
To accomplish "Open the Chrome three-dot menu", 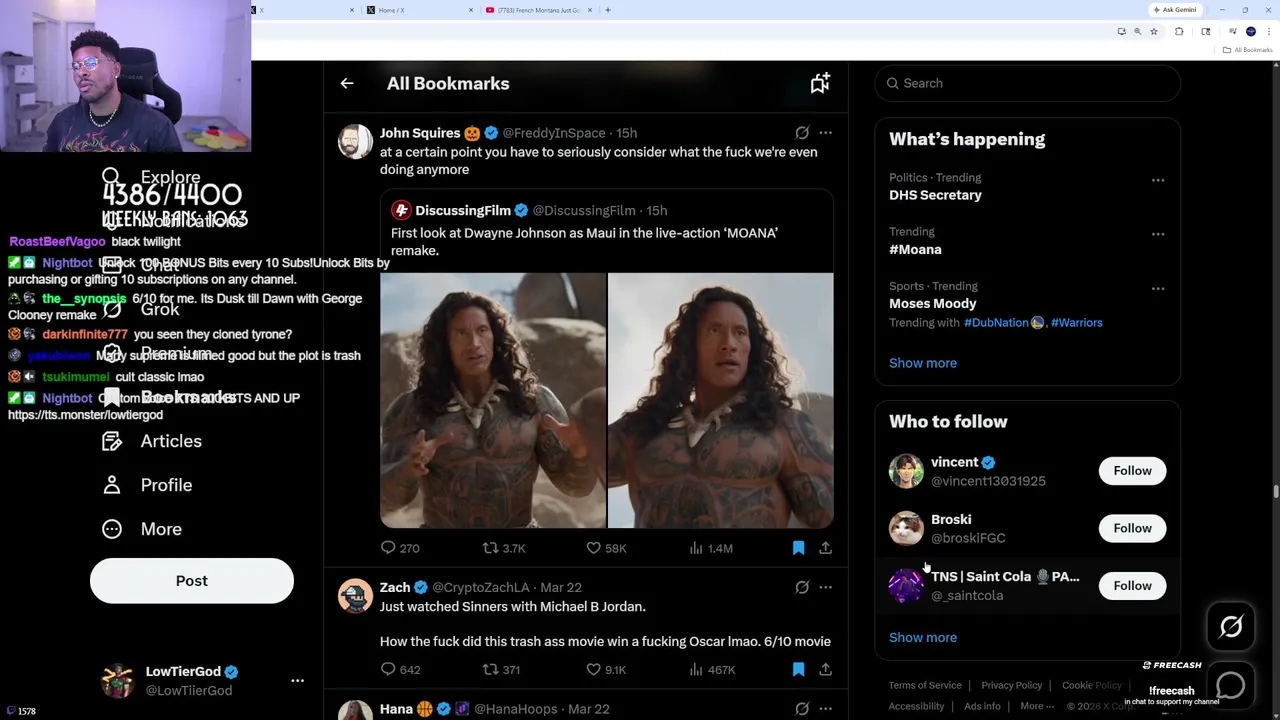I will [1268, 32].
